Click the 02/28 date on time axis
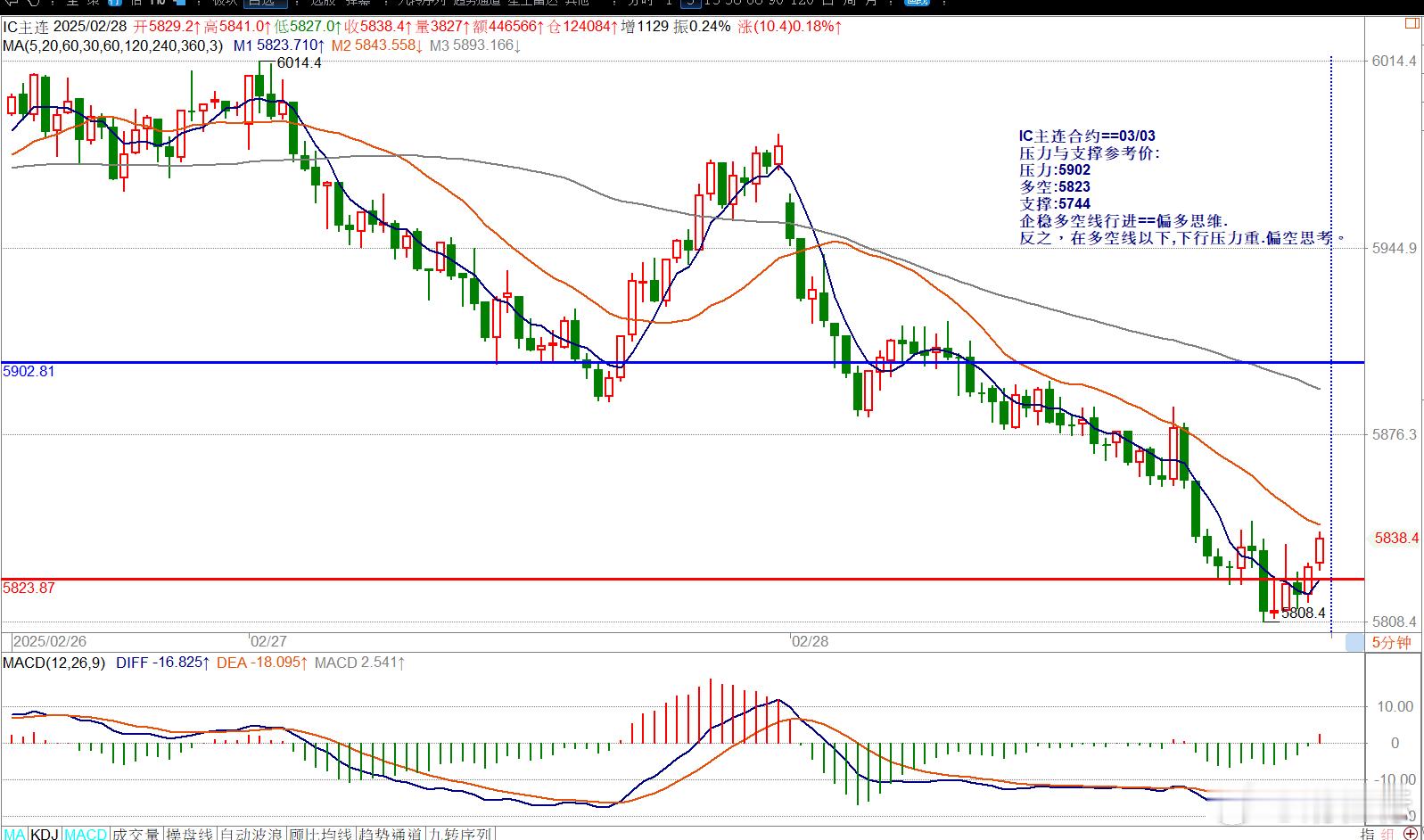The image size is (1424, 840). click(810, 641)
